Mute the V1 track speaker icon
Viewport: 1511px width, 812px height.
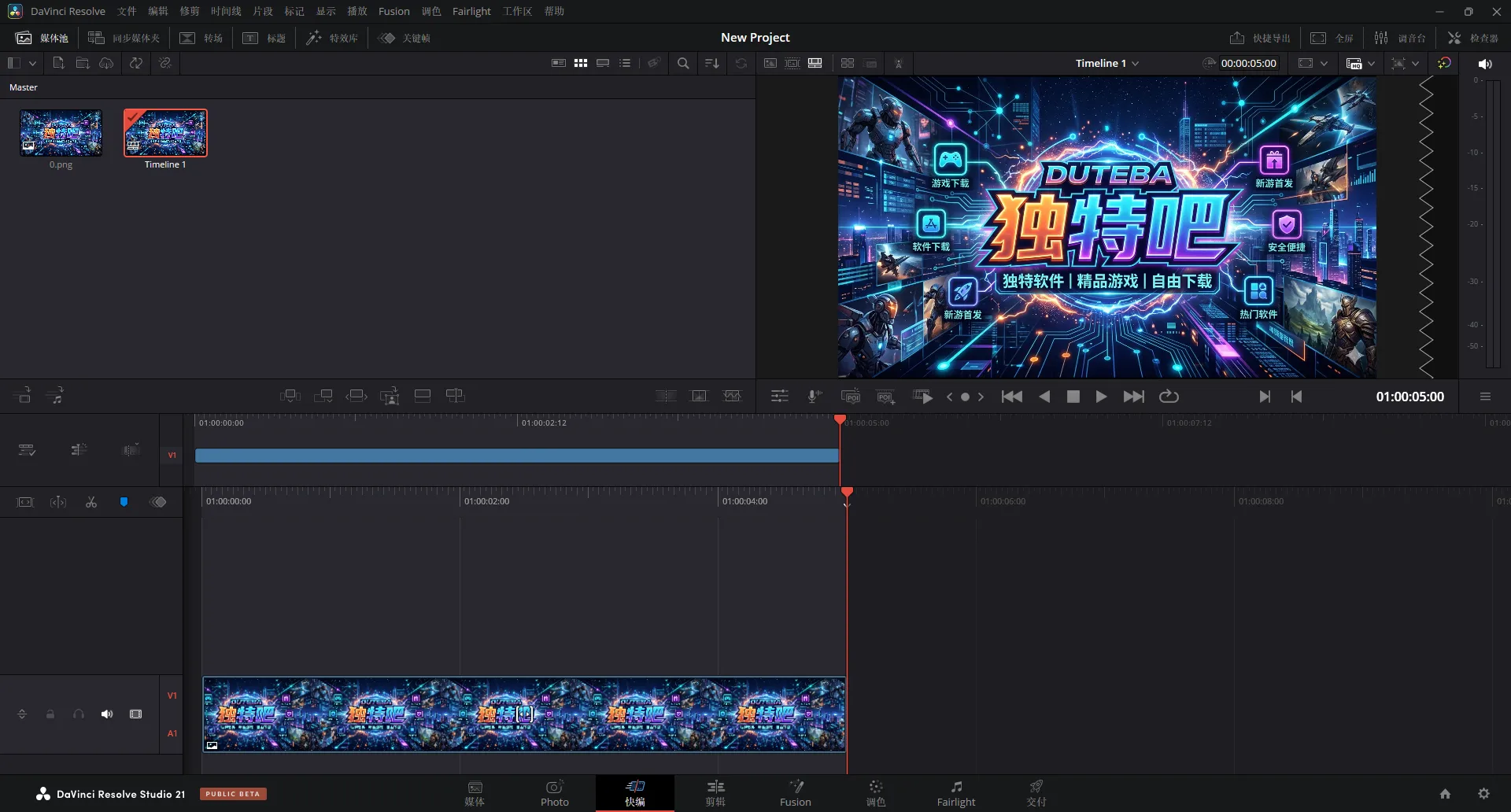coord(107,714)
